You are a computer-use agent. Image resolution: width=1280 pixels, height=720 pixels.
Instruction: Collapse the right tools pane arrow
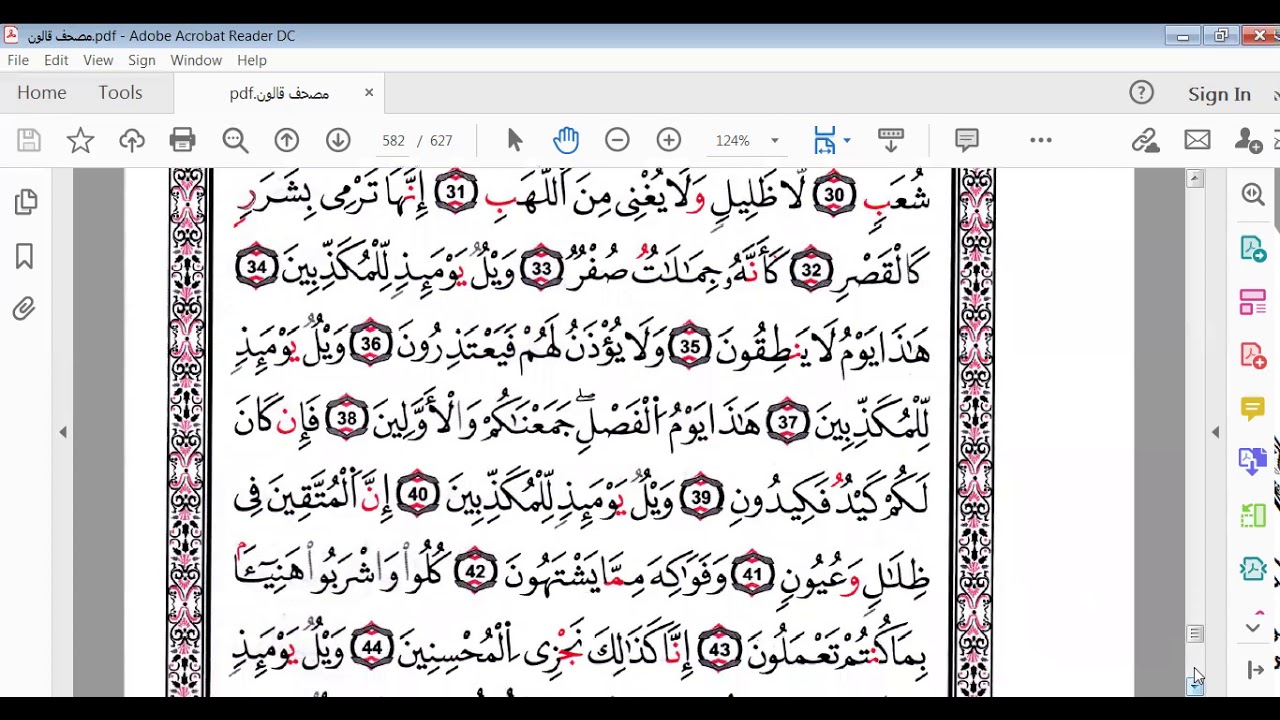(x=1216, y=432)
